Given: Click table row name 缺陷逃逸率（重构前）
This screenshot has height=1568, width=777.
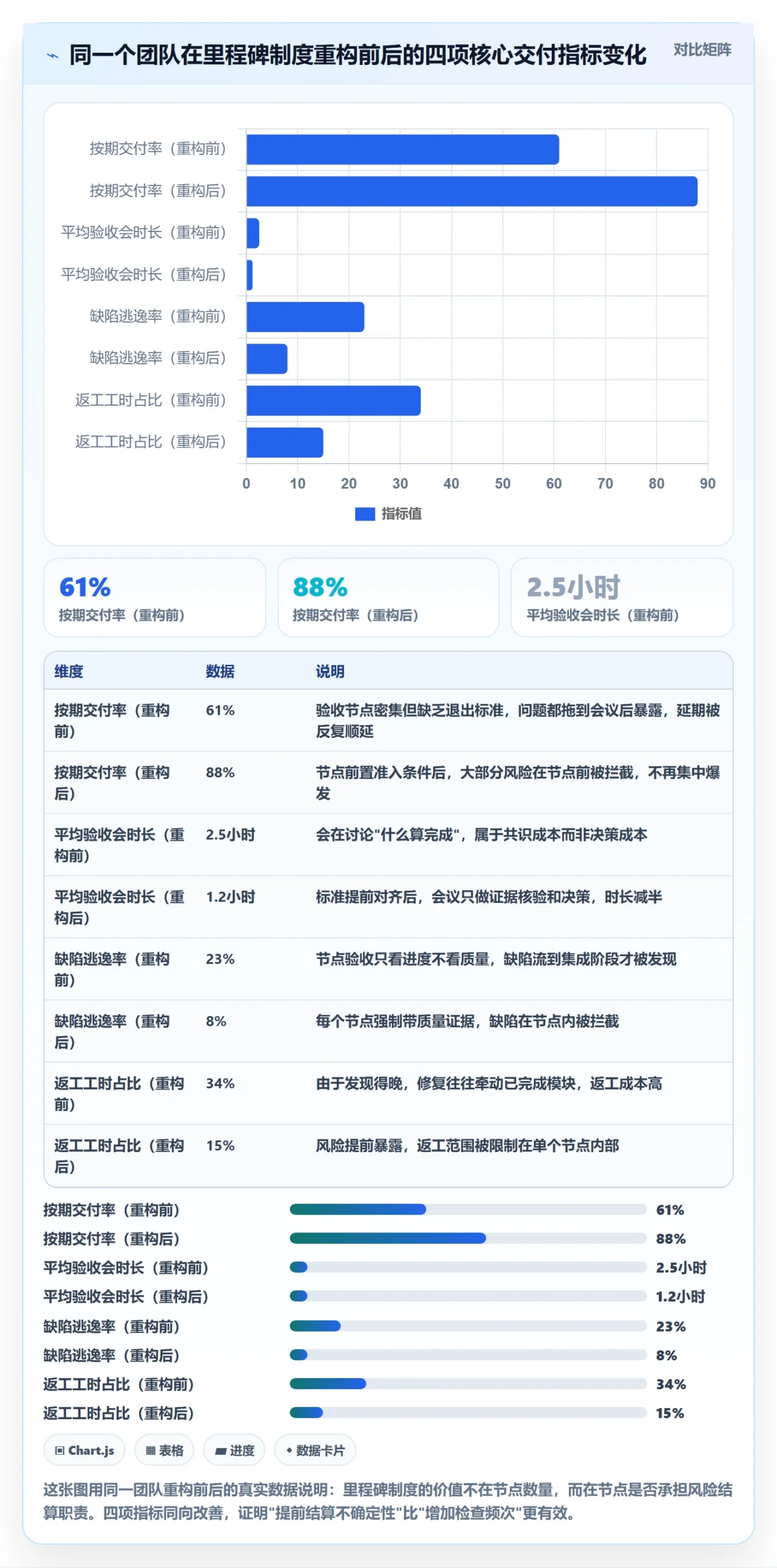Looking at the screenshot, I should [x=112, y=970].
